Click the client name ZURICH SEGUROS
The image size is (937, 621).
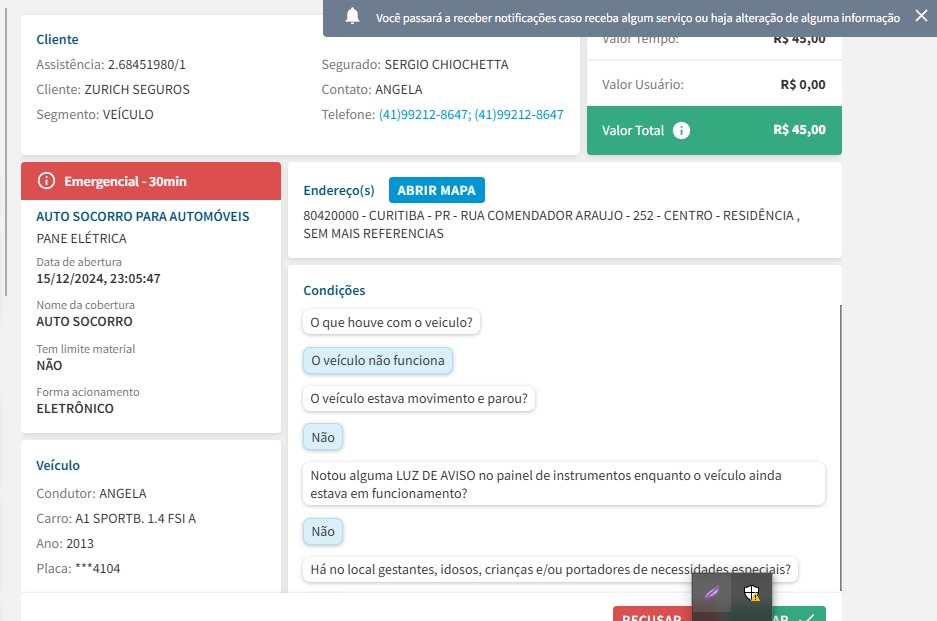click(137, 90)
